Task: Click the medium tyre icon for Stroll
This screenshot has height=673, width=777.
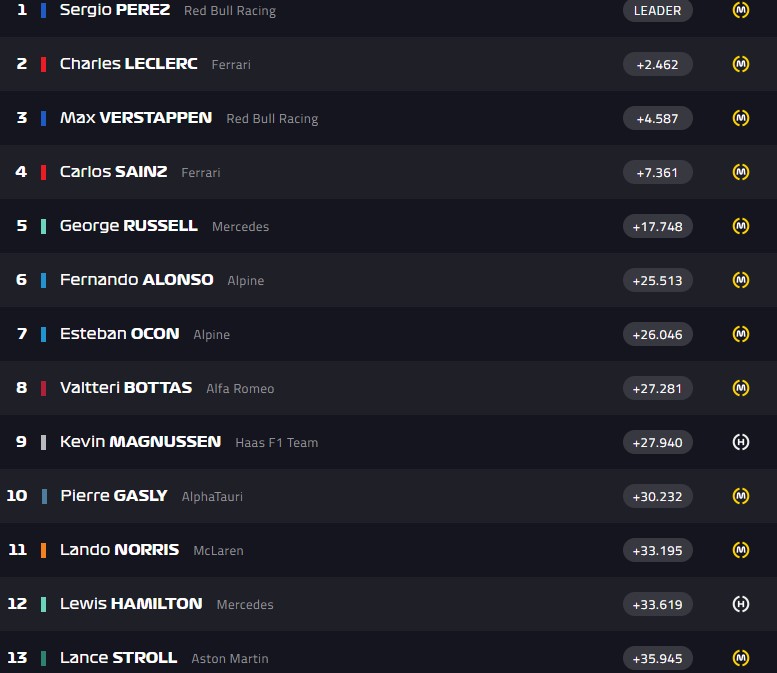Action: click(741, 658)
